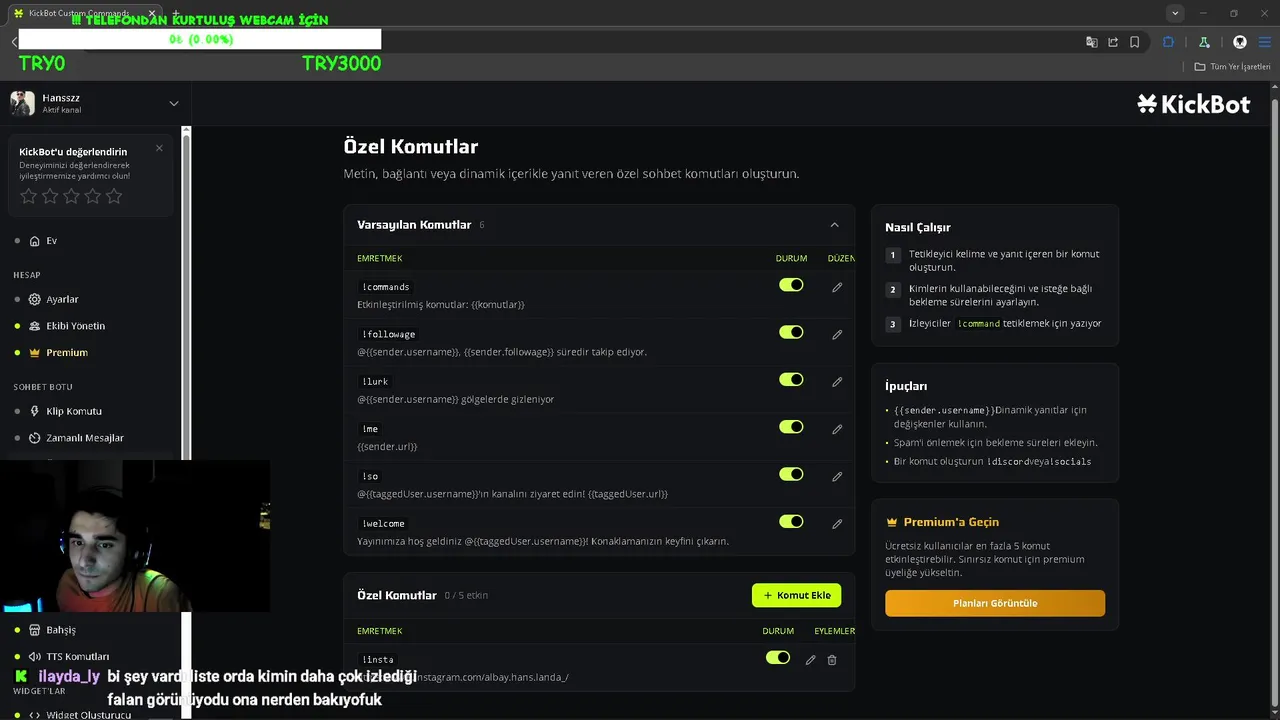The height and width of the screenshot is (720, 1280).
Task: Disable the !commands command toggle
Action: [x=791, y=285]
